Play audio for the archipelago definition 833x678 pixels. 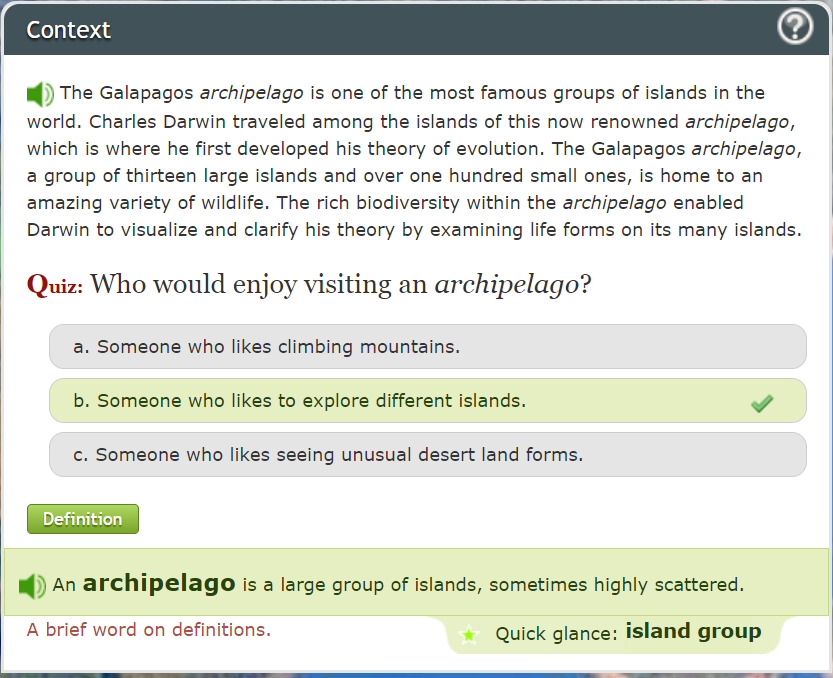click(x=32, y=585)
